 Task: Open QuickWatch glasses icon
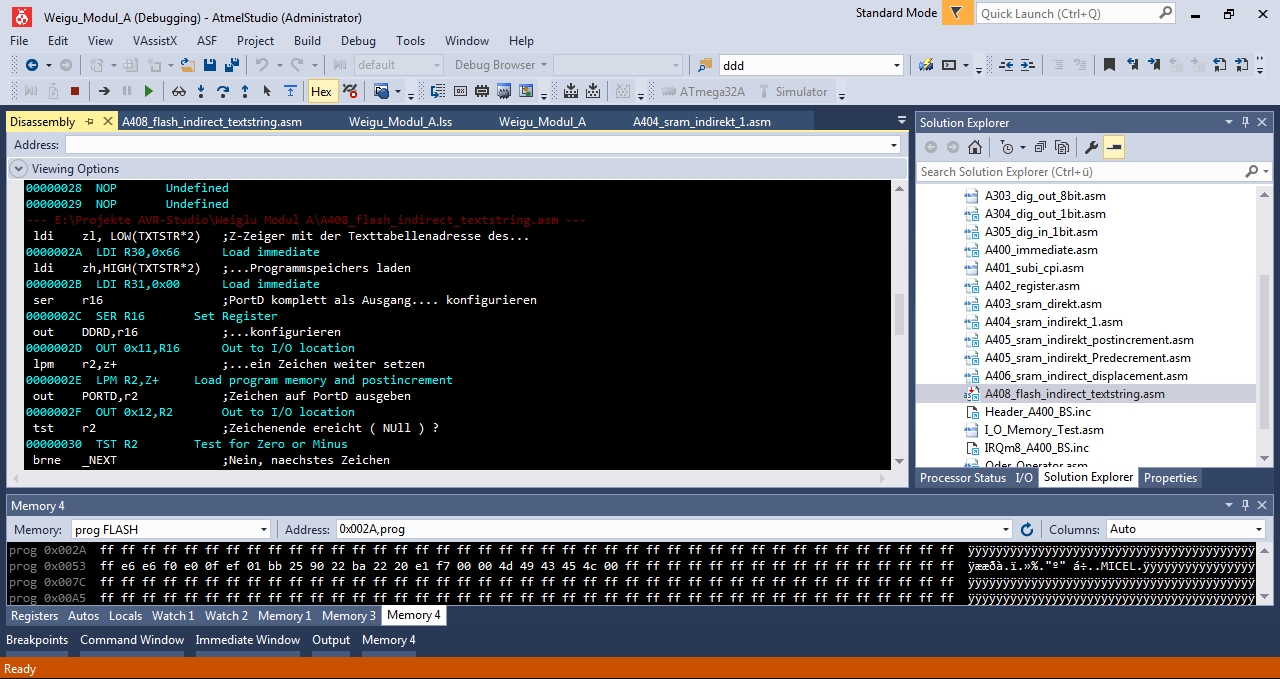[x=179, y=91]
